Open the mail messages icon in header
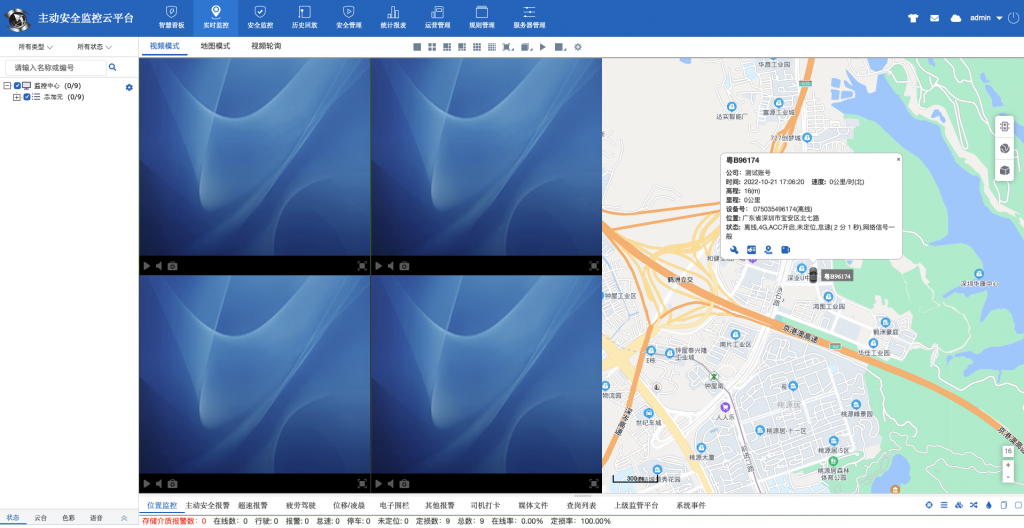Viewport: 1024px width, 528px height. 935,18
